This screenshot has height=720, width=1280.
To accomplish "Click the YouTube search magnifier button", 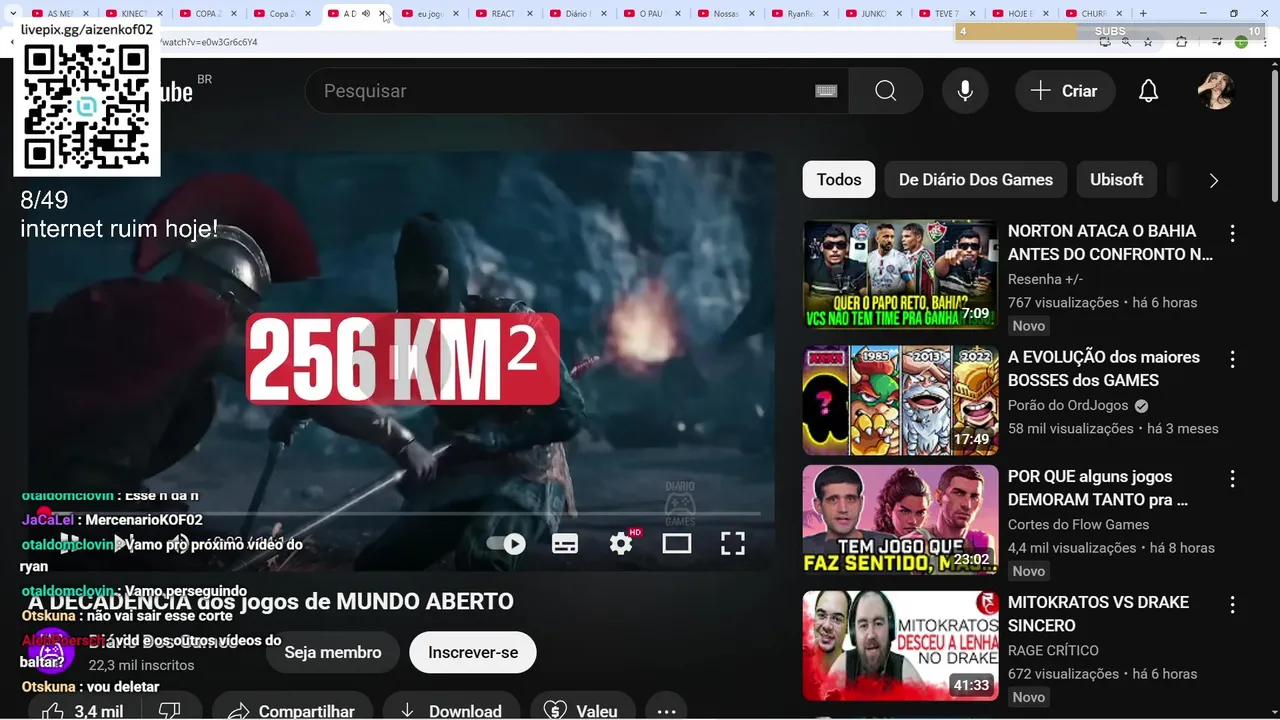I will [x=886, y=91].
